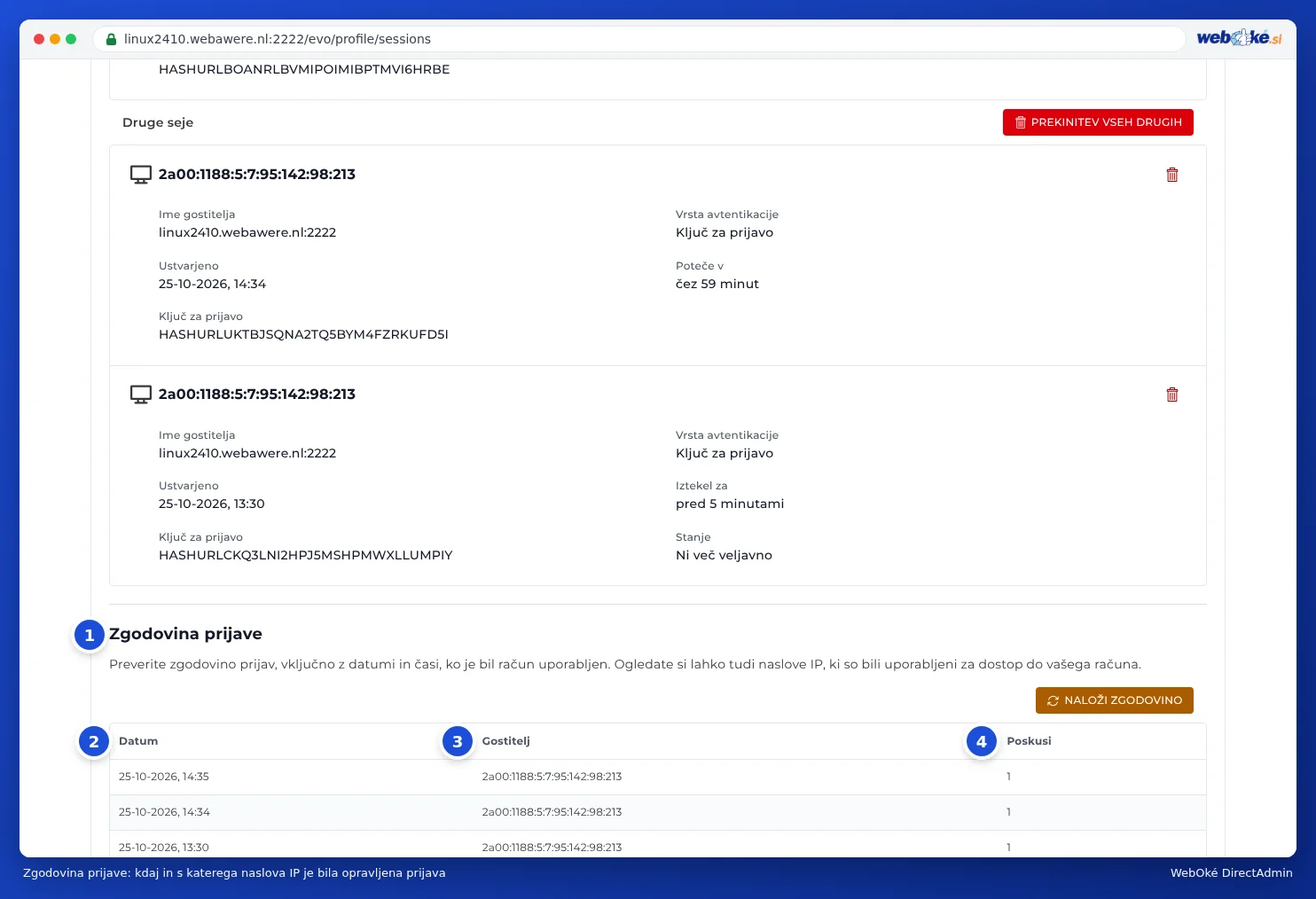Select the Zgodovina prijave heading
The image size is (1316, 899).
click(x=185, y=634)
